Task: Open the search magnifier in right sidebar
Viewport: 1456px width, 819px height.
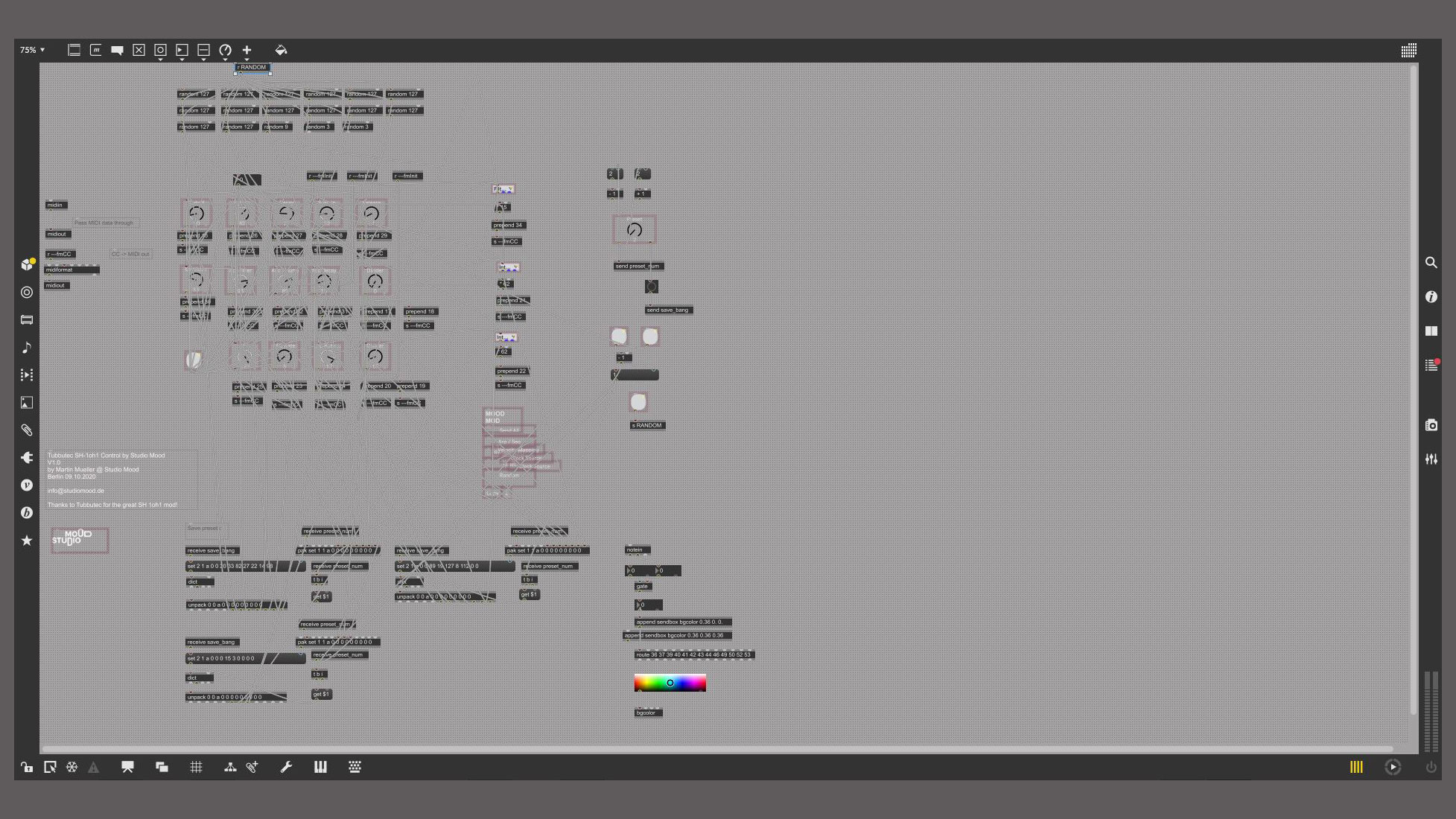Action: pyautogui.click(x=1431, y=263)
